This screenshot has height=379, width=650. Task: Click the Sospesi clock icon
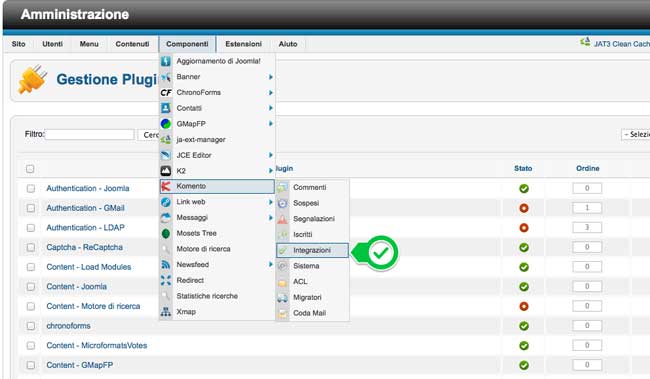click(x=282, y=203)
